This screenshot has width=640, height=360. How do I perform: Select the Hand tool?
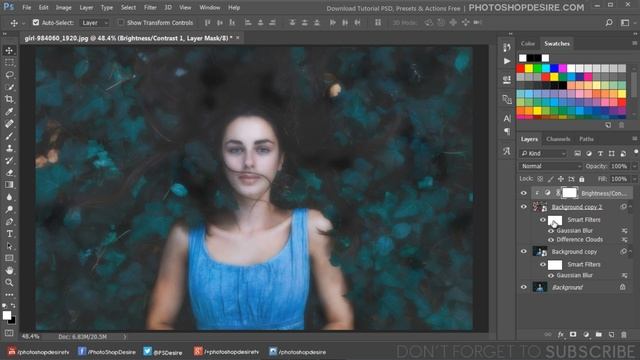click(x=9, y=270)
